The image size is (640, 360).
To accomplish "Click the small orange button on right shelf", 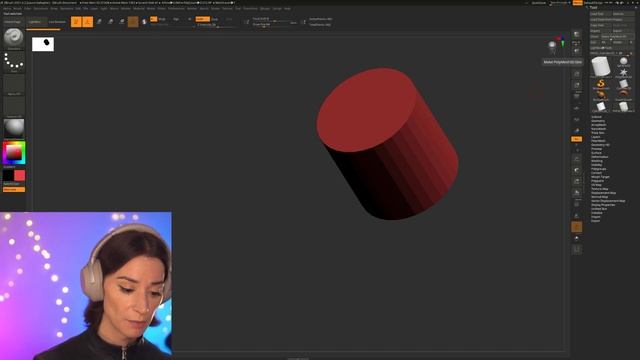I will [x=576, y=139].
